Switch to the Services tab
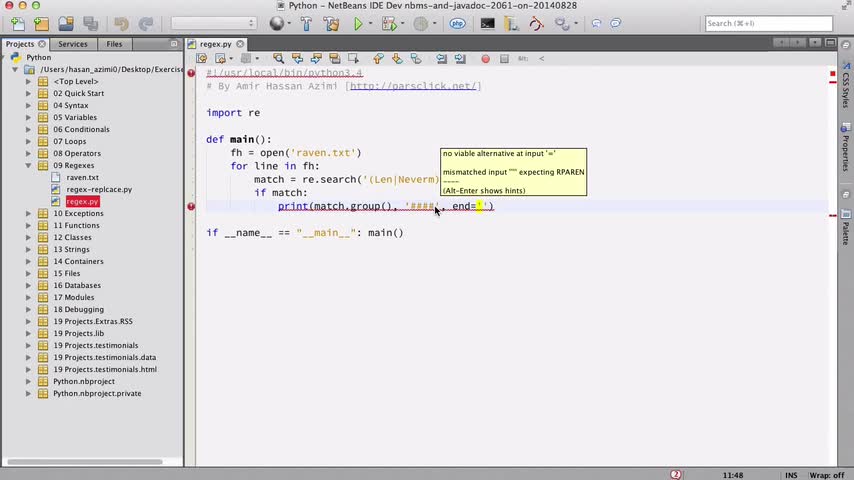This screenshot has width=854, height=480. tap(72, 44)
